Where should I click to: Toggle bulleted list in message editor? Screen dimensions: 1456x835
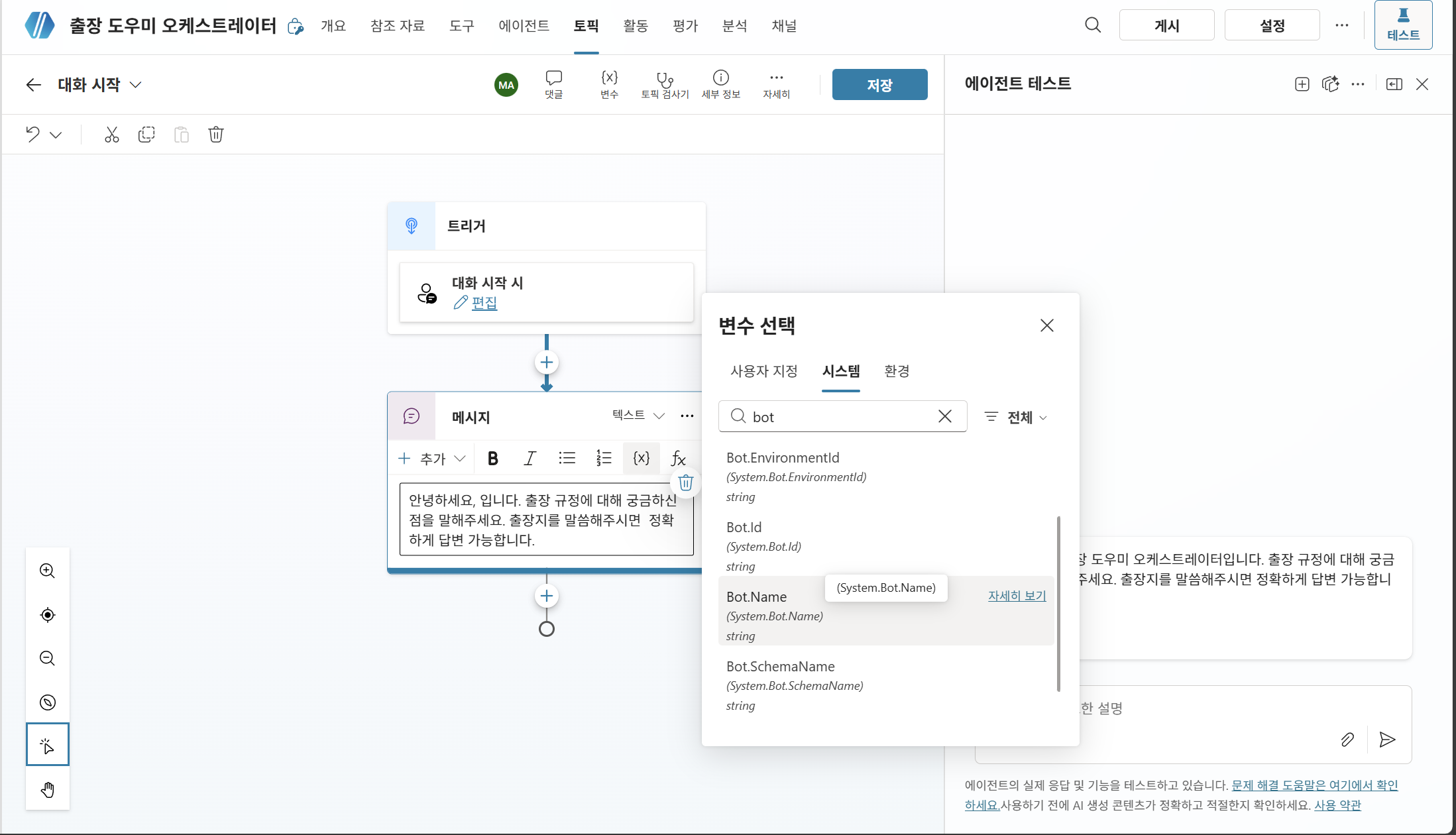[566, 459]
